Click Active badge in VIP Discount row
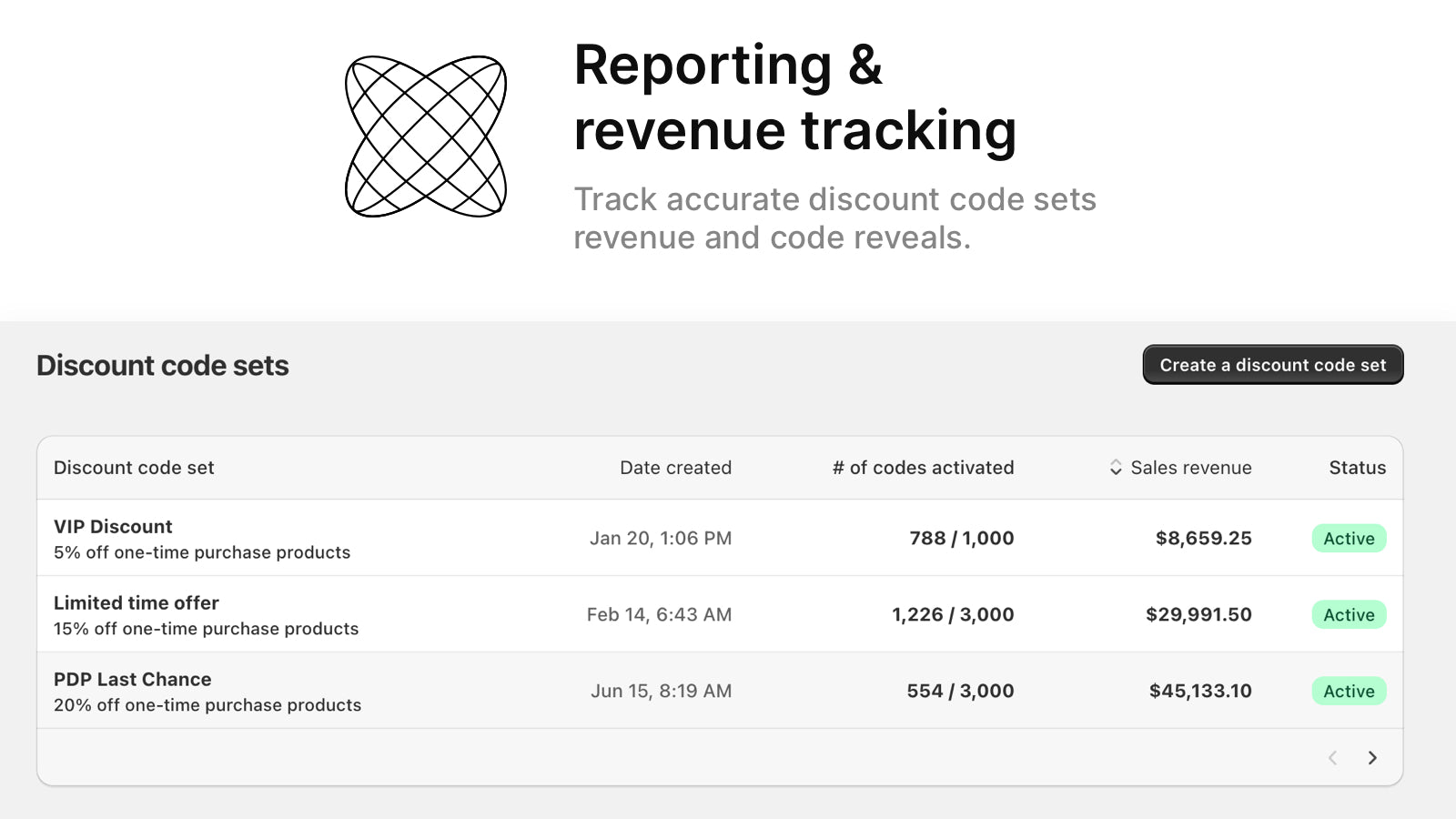 tap(1349, 539)
